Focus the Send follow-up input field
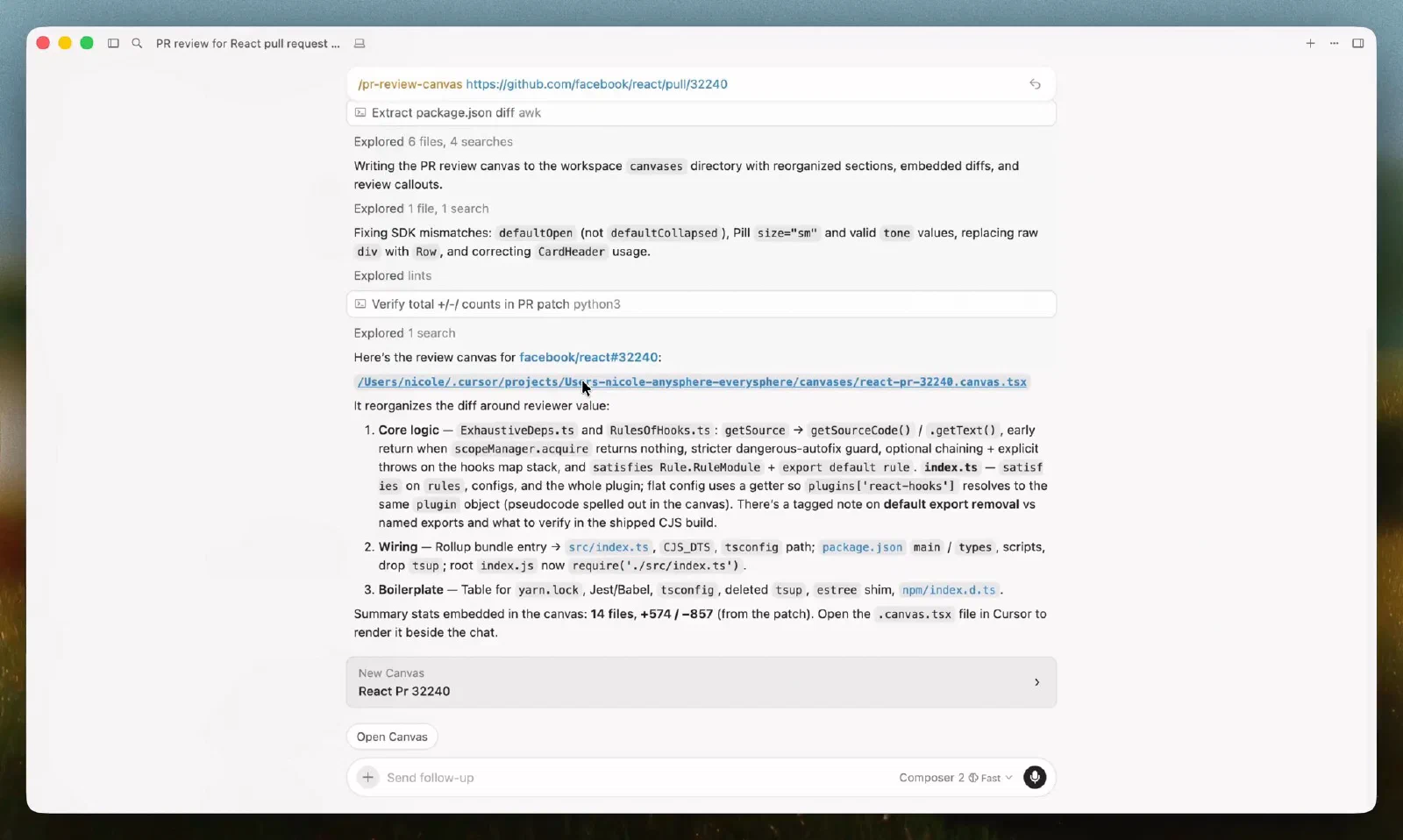The width and height of the screenshot is (1403, 840). click(x=636, y=778)
